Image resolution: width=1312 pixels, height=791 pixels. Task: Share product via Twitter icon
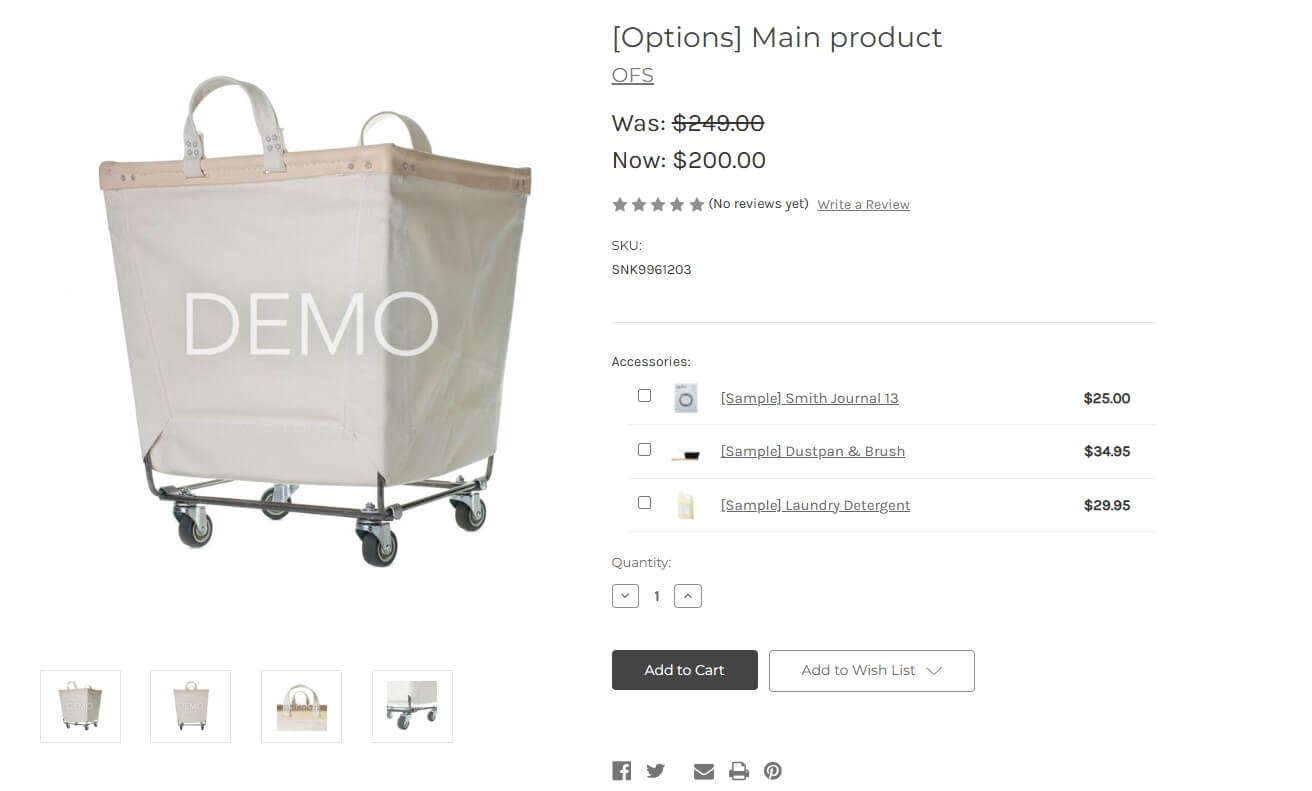[655, 771]
